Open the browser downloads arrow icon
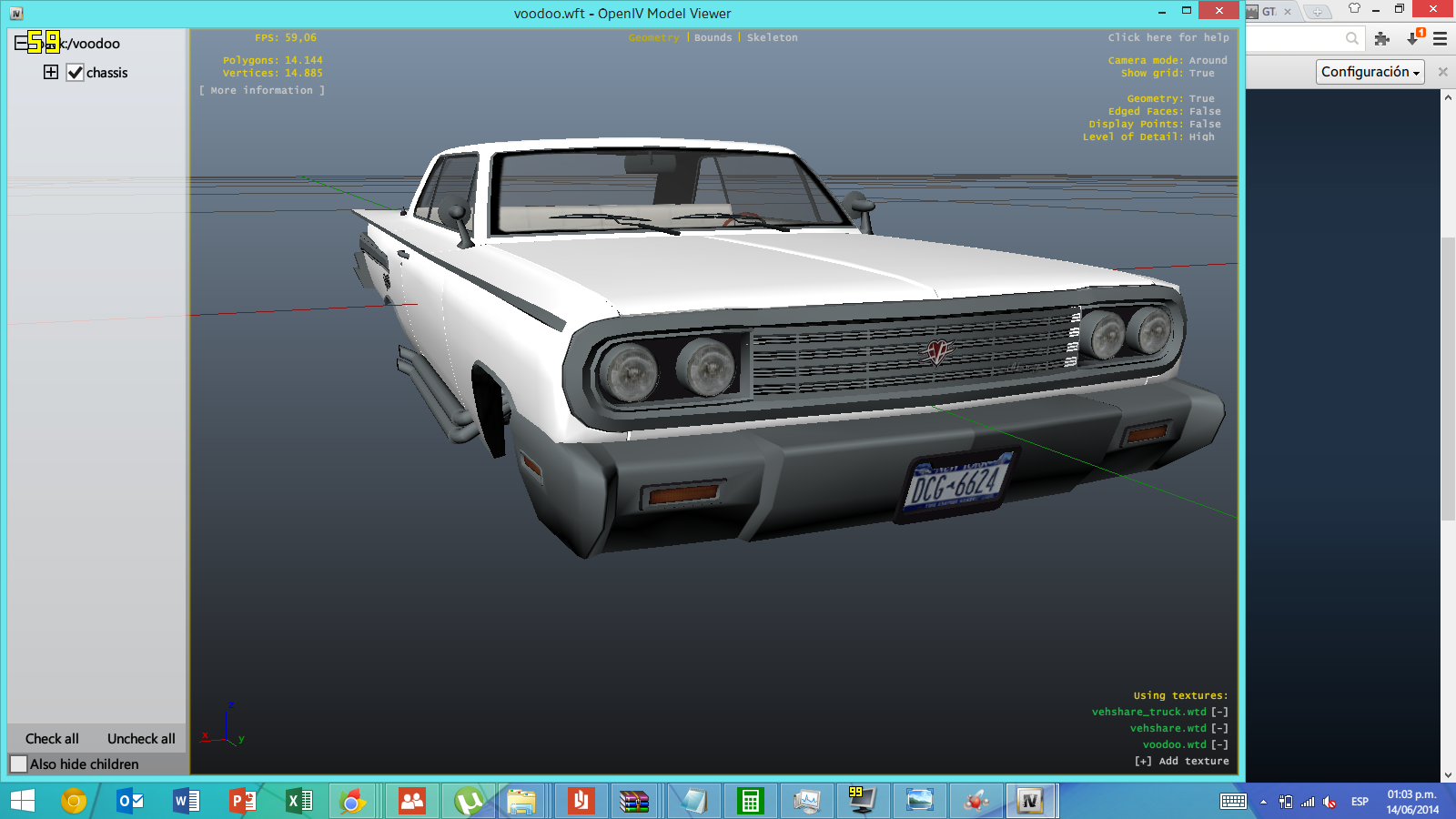Screen dimensions: 1456x819 (x=1414, y=37)
